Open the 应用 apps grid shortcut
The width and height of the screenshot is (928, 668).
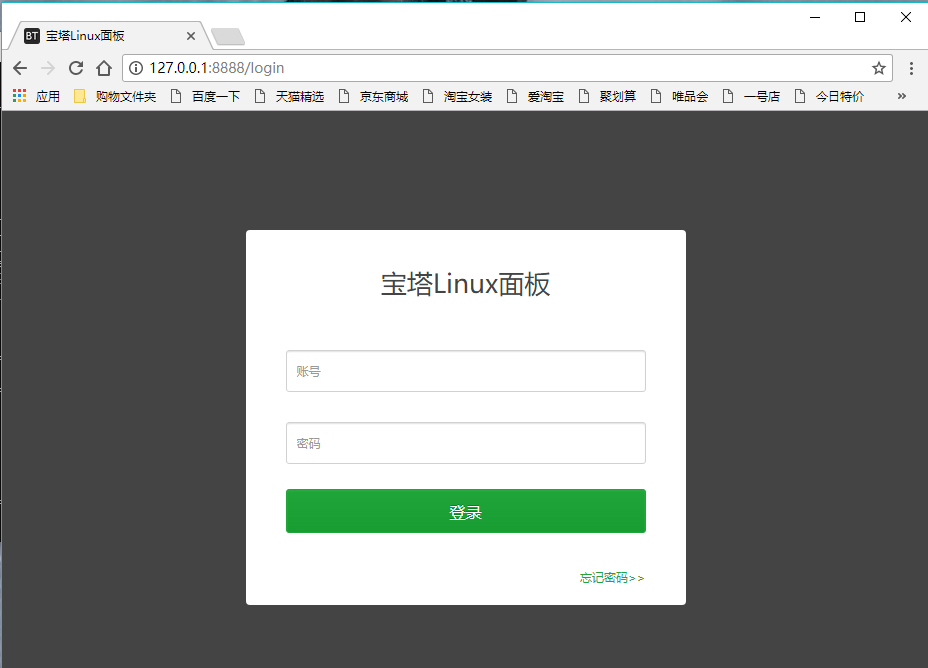[x=36, y=96]
